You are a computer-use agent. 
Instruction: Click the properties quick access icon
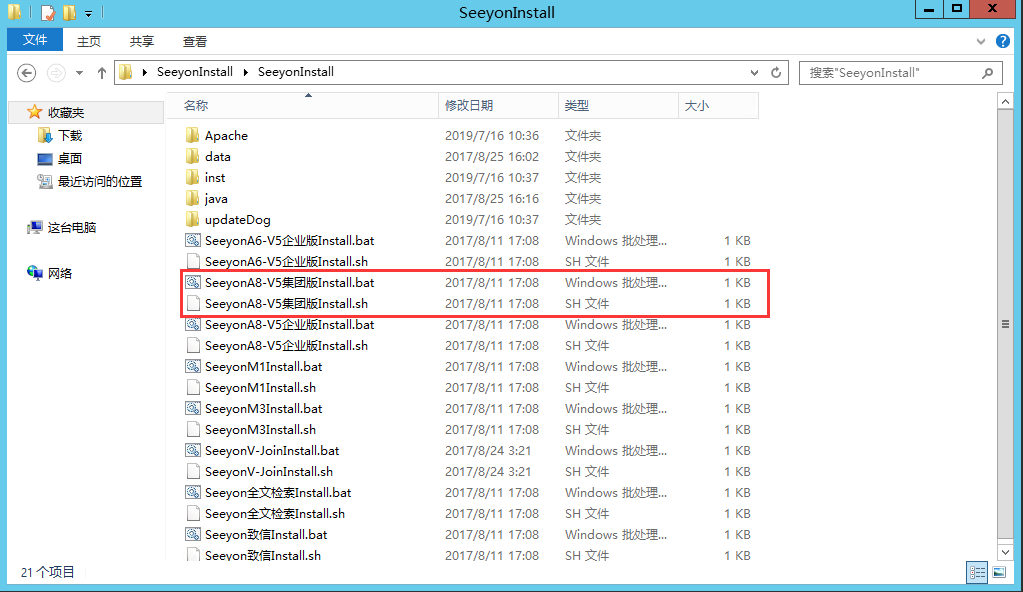click(x=48, y=12)
